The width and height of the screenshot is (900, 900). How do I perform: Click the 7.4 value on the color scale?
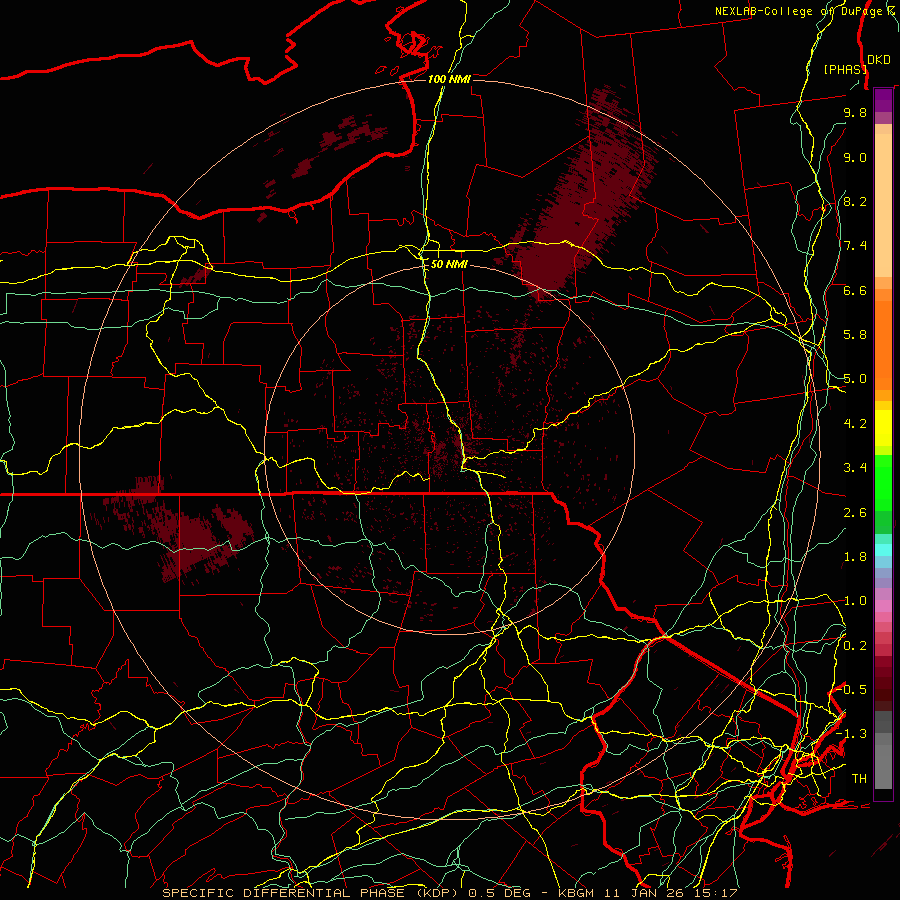click(x=855, y=246)
